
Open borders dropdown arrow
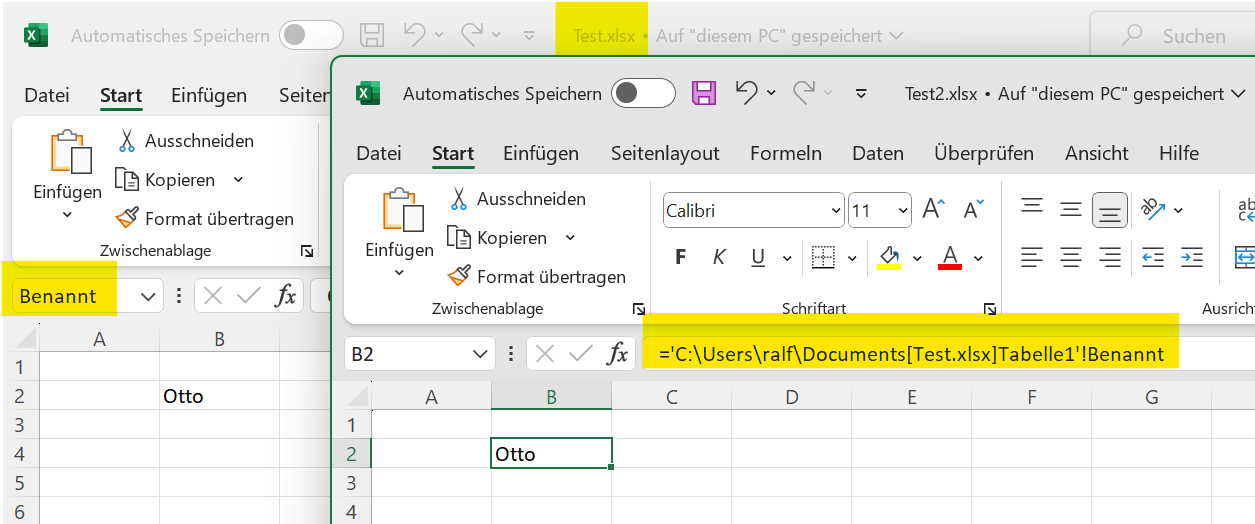[852, 258]
